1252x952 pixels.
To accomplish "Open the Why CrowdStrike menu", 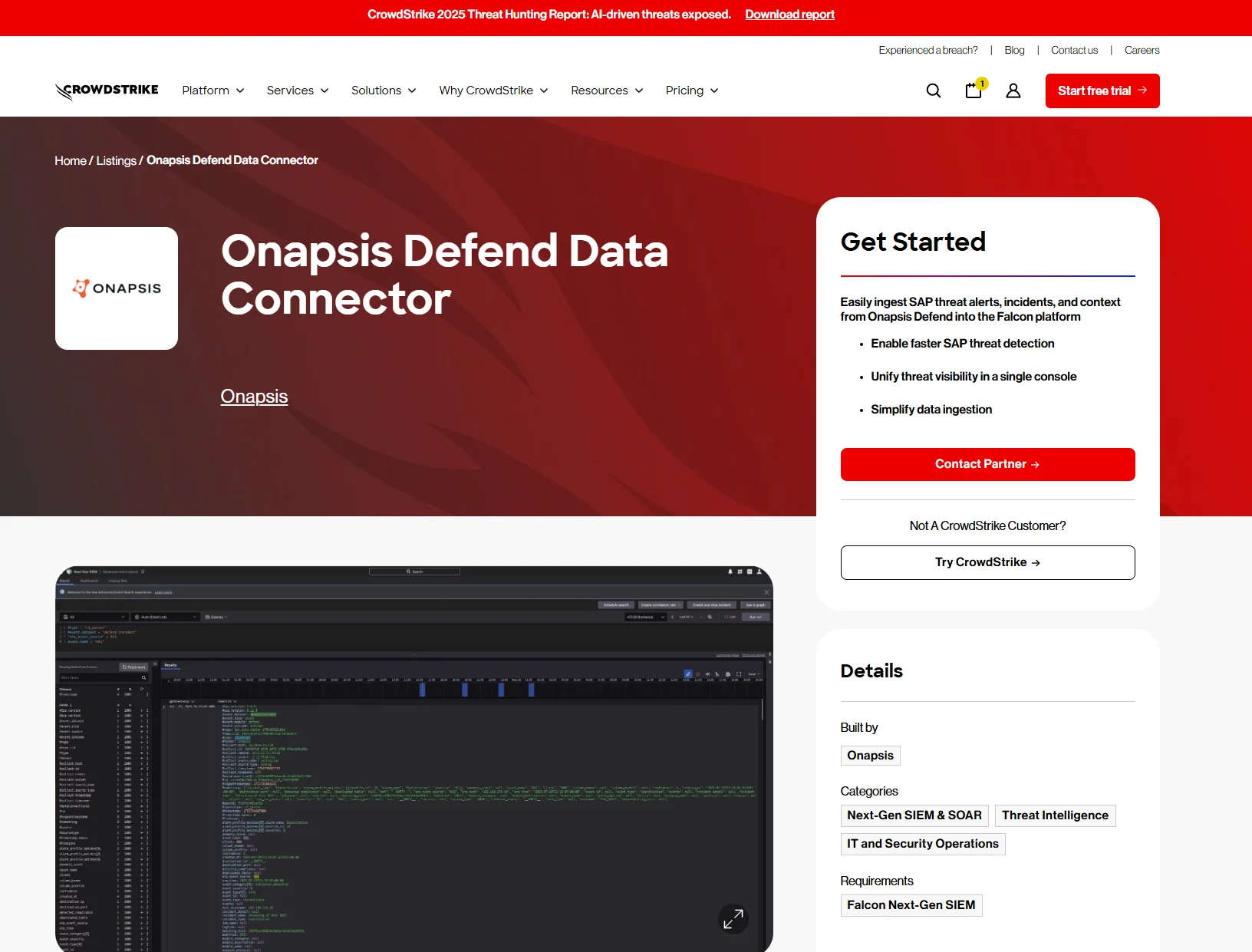I will [x=493, y=91].
